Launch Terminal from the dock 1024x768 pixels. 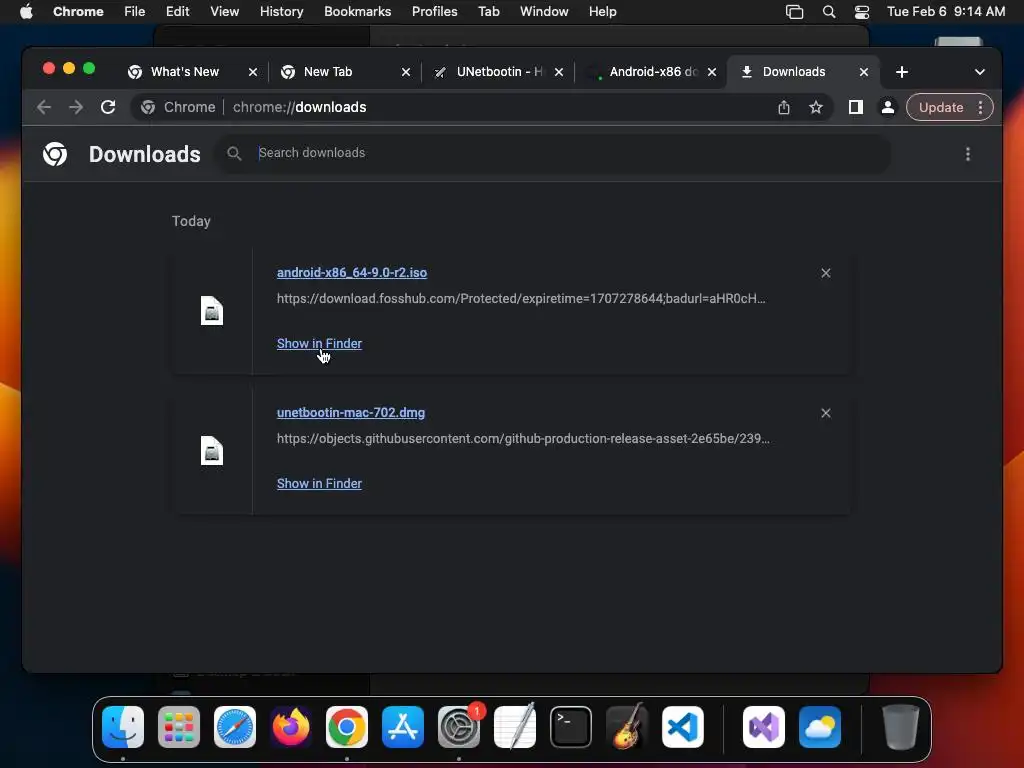pos(571,727)
